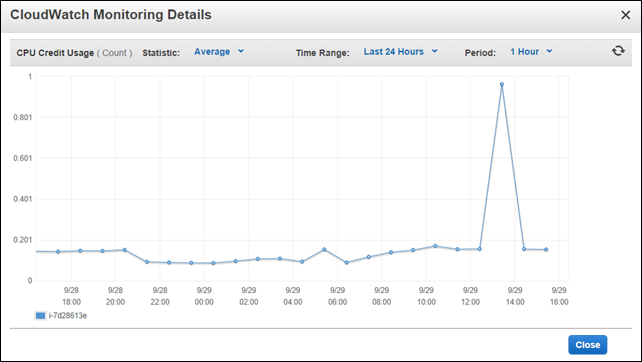Image resolution: width=642 pixels, height=362 pixels.
Task: Click the last data point before 16:00
Action: pos(546,249)
